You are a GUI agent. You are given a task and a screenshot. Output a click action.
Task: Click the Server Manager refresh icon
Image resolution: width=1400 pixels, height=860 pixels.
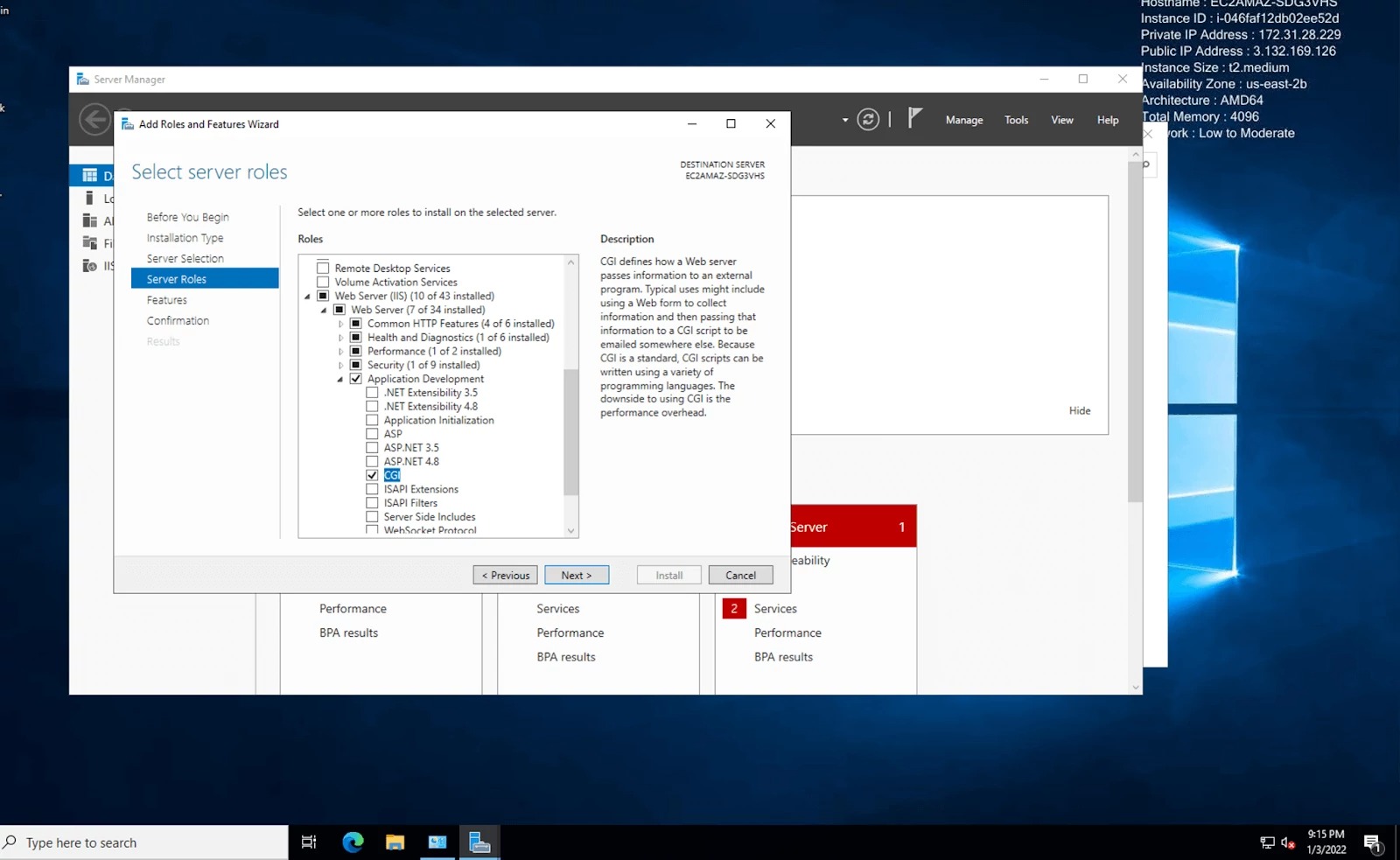click(x=868, y=120)
